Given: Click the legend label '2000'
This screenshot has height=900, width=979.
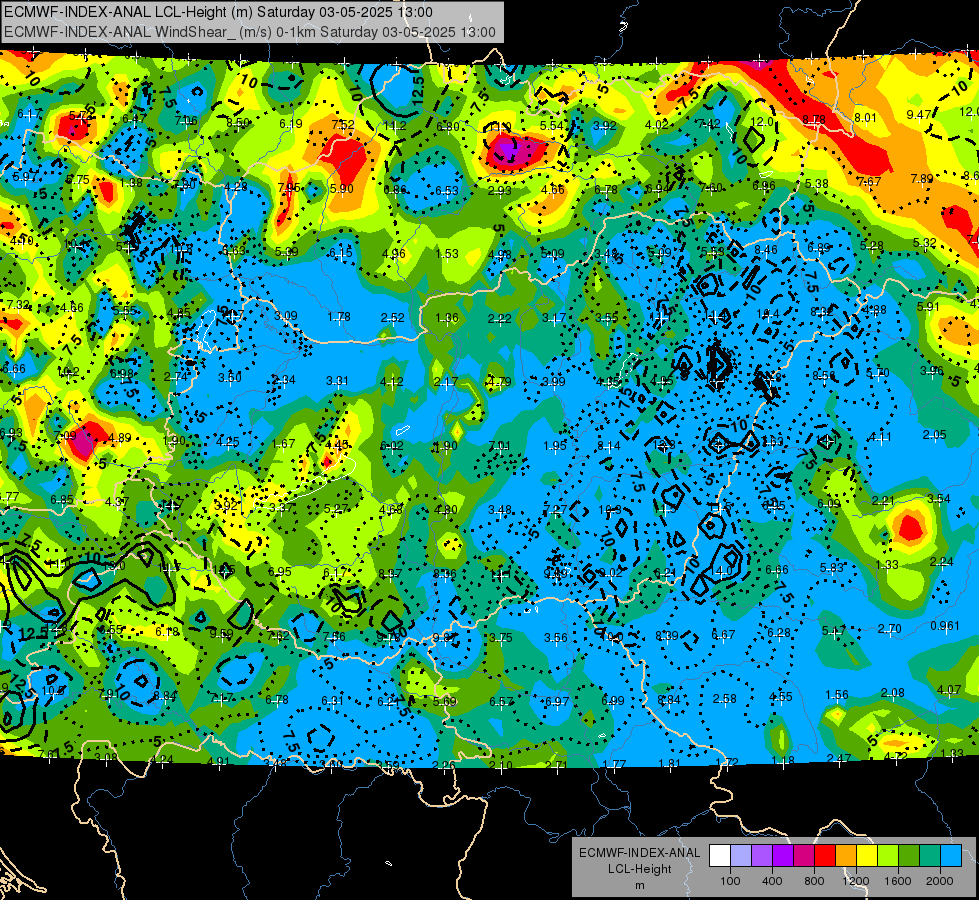Looking at the screenshot, I should pyautogui.click(x=940, y=881).
